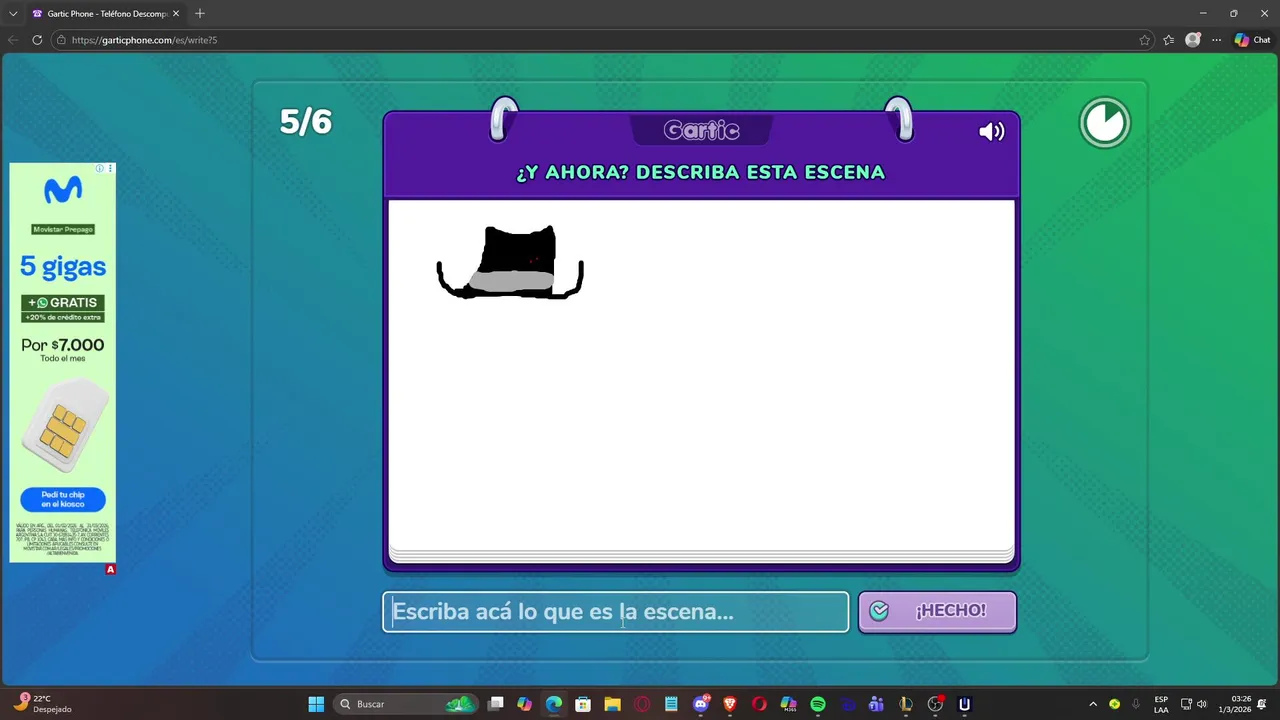Switch to Microsoft Edge on the taskbar
1280x720 pixels.
[554, 704]
